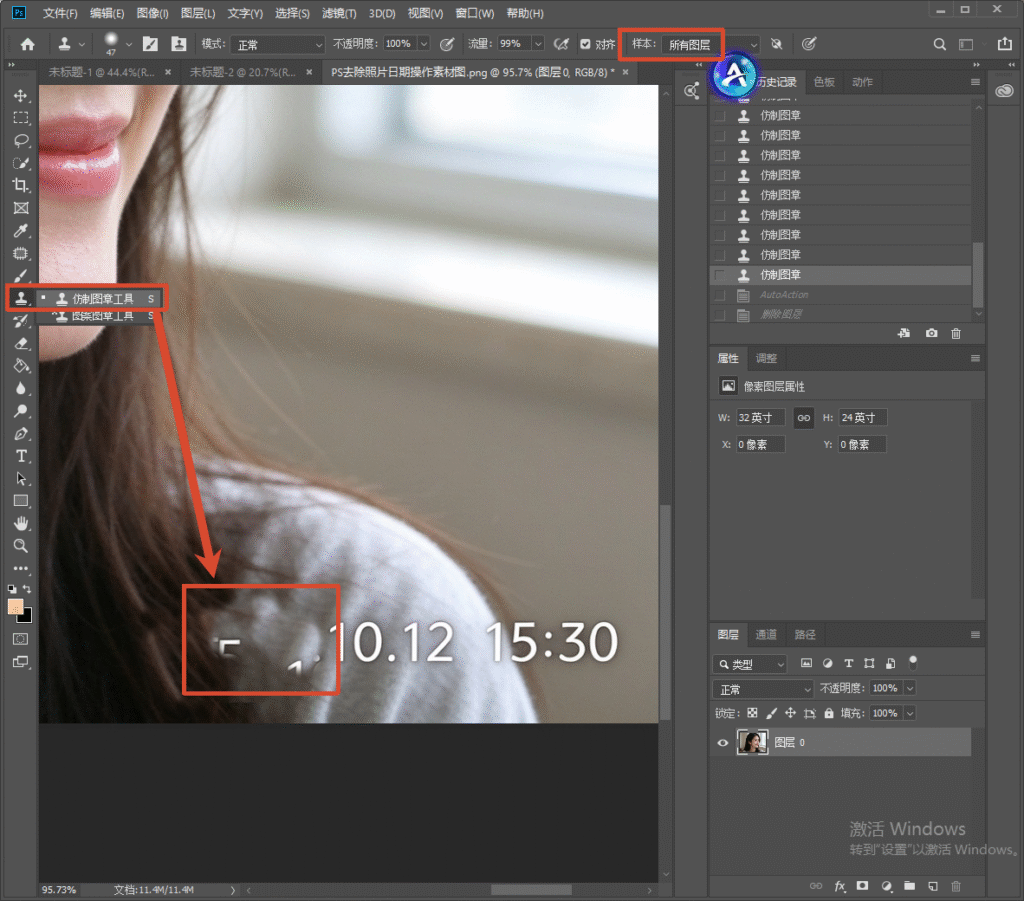
Task: Open the 样本 sample dropdown
Action: 711,44
